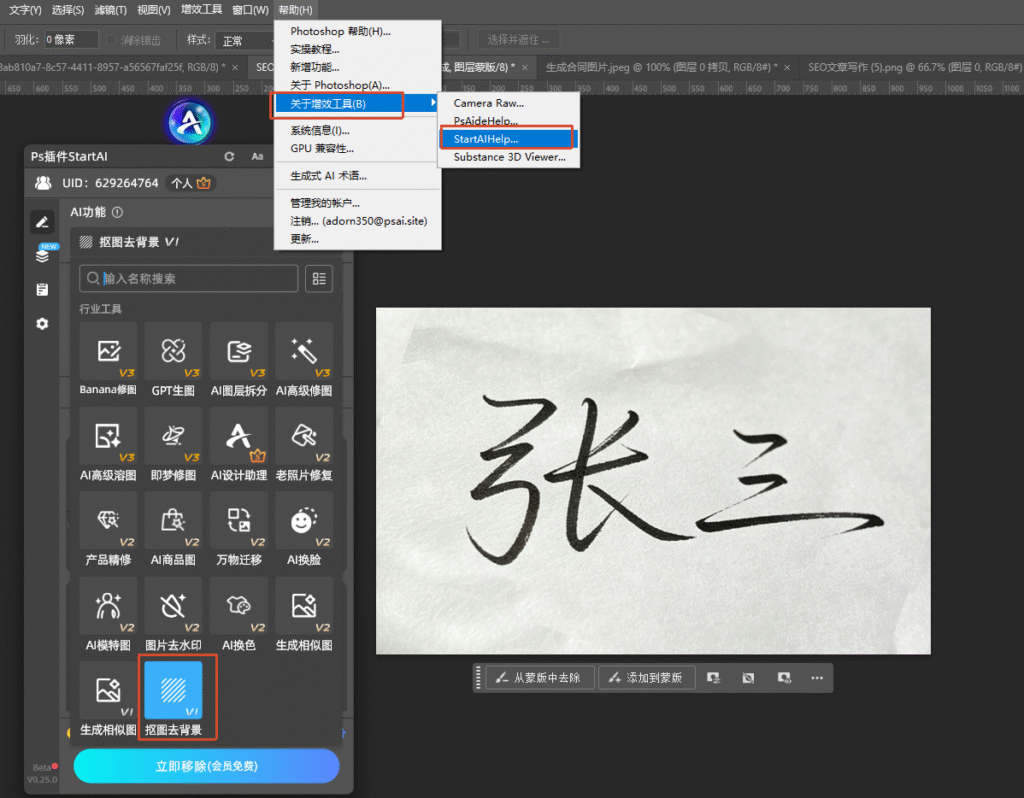Open StartAI settings gear icon
The image size is (1024, 798).
click(42, 324)
